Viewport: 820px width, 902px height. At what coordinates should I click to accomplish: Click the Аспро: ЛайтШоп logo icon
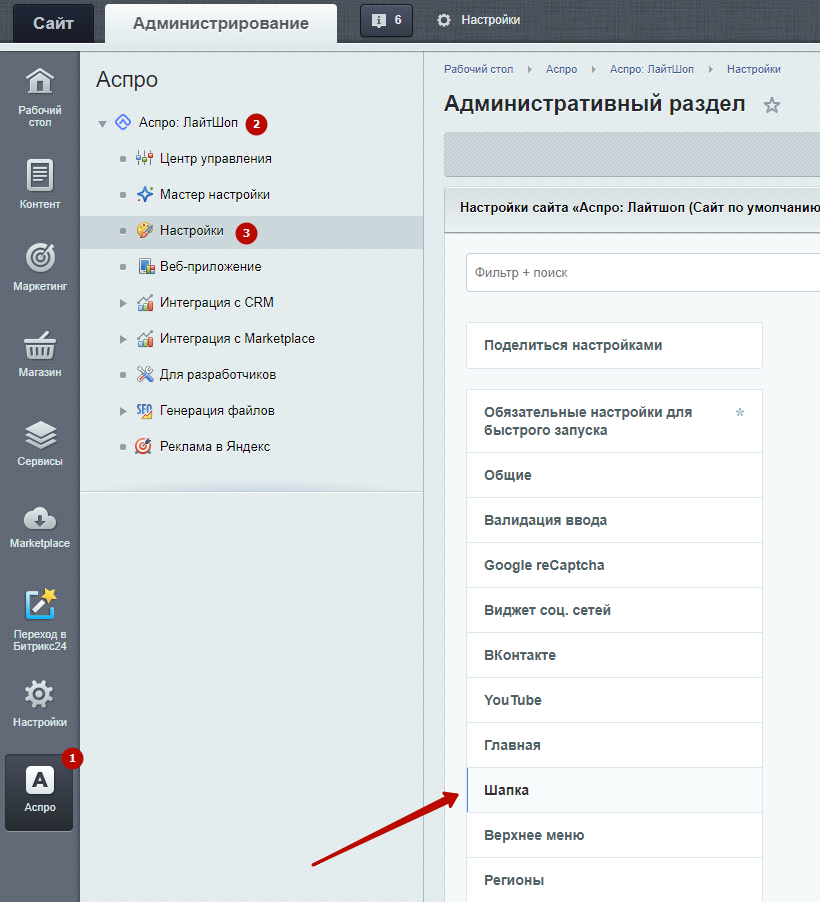pos(123,122)
